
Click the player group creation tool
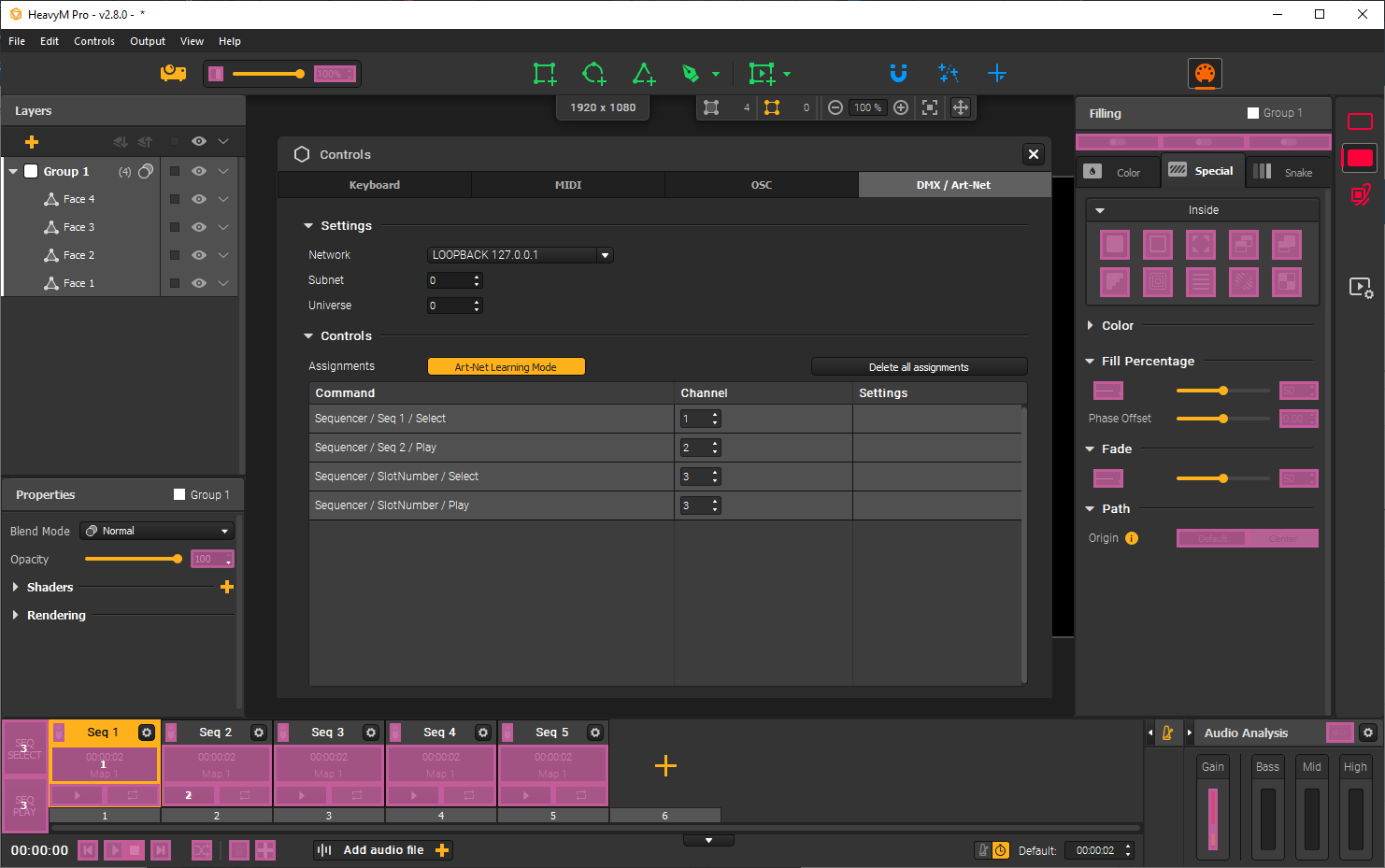pos(763,73)
